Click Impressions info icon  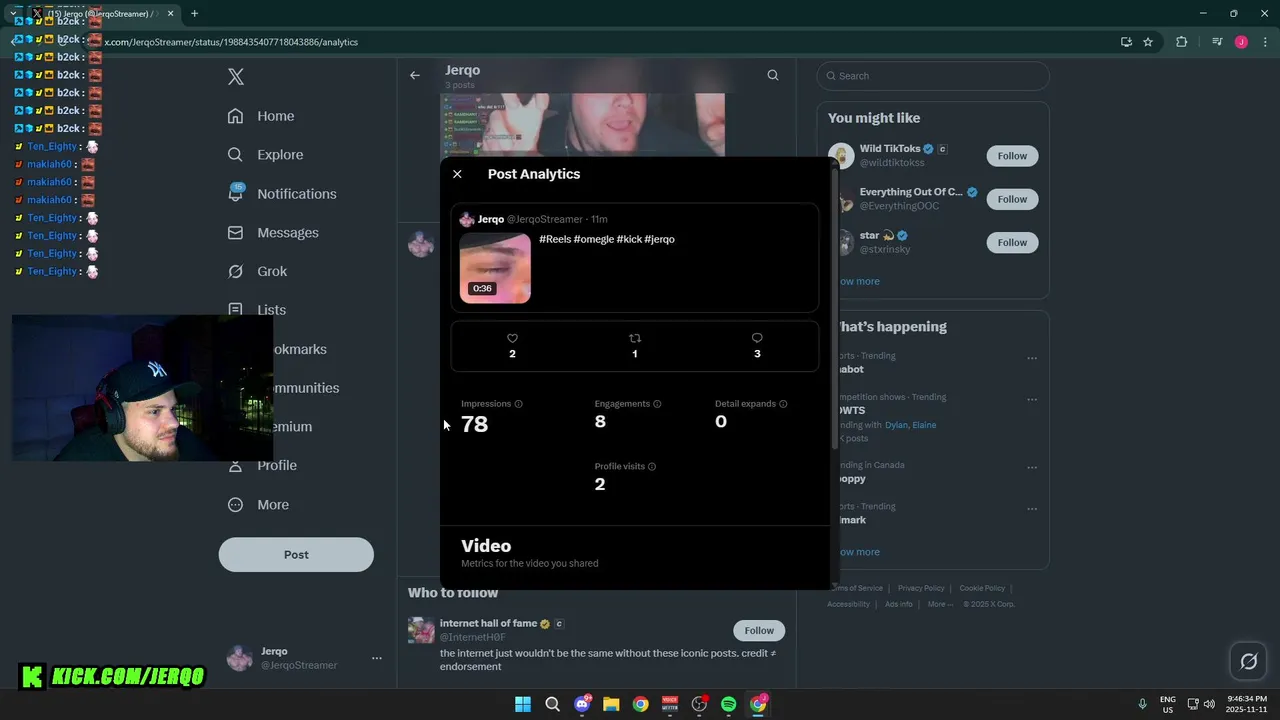point(518,404)
